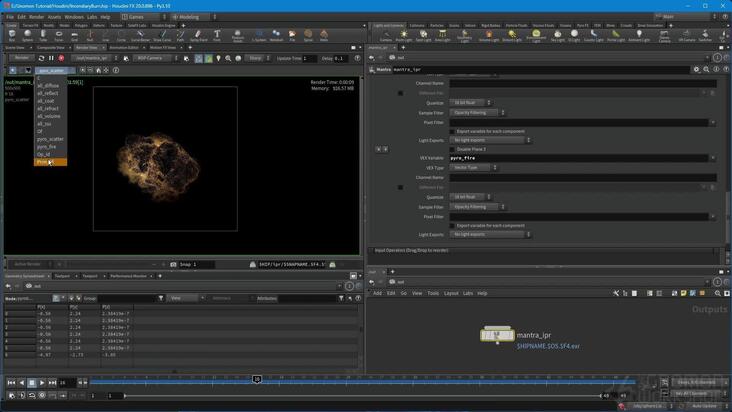
Task: Open the Layout menu in the network editor
Action: point(451,293)
